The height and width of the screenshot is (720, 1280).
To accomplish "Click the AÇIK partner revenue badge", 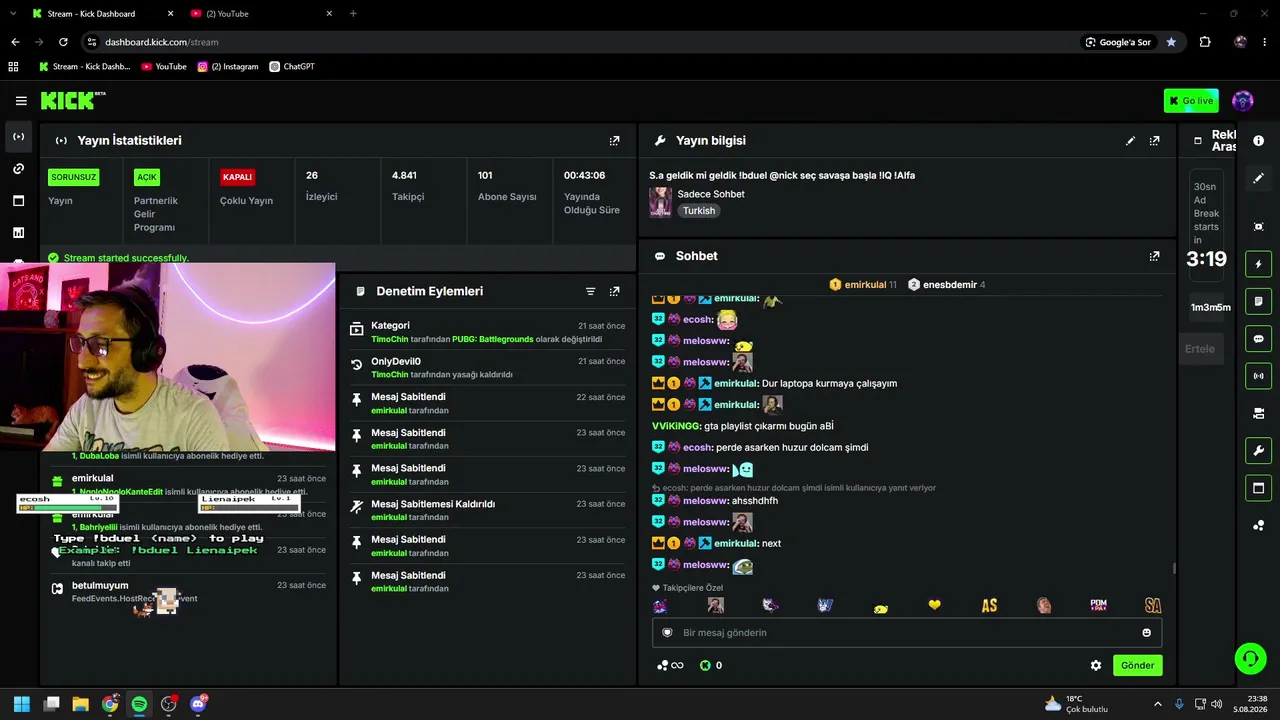I will [x=147, y=177].
